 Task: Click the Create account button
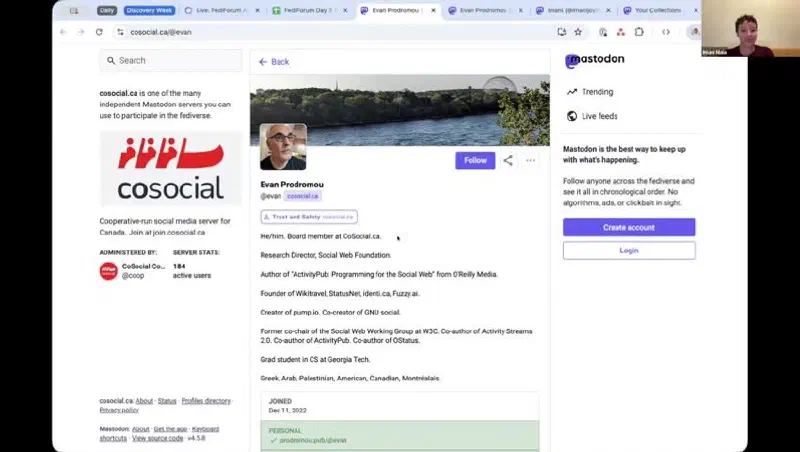pos(629,227)
